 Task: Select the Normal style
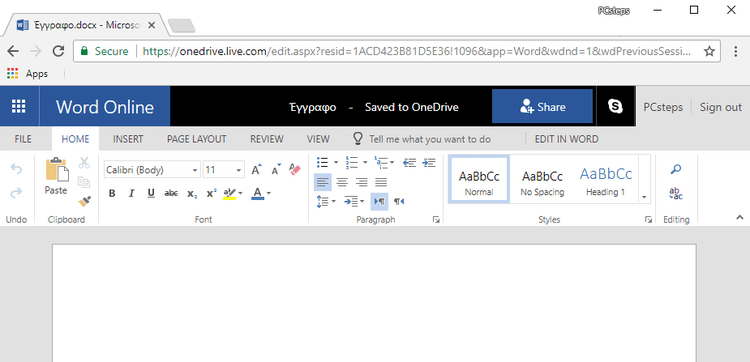[479, 180]
